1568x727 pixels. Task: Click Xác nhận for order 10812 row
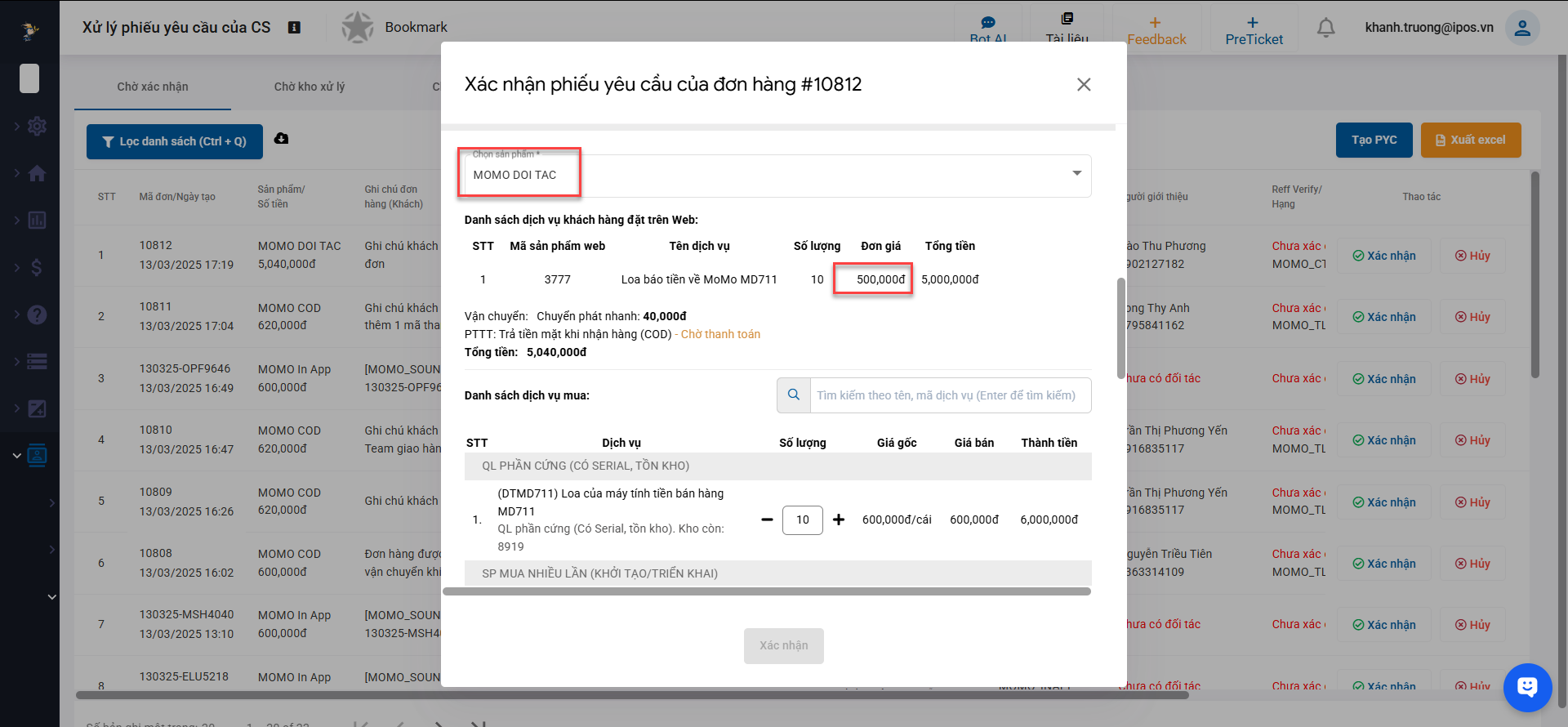coord(1384,256)
